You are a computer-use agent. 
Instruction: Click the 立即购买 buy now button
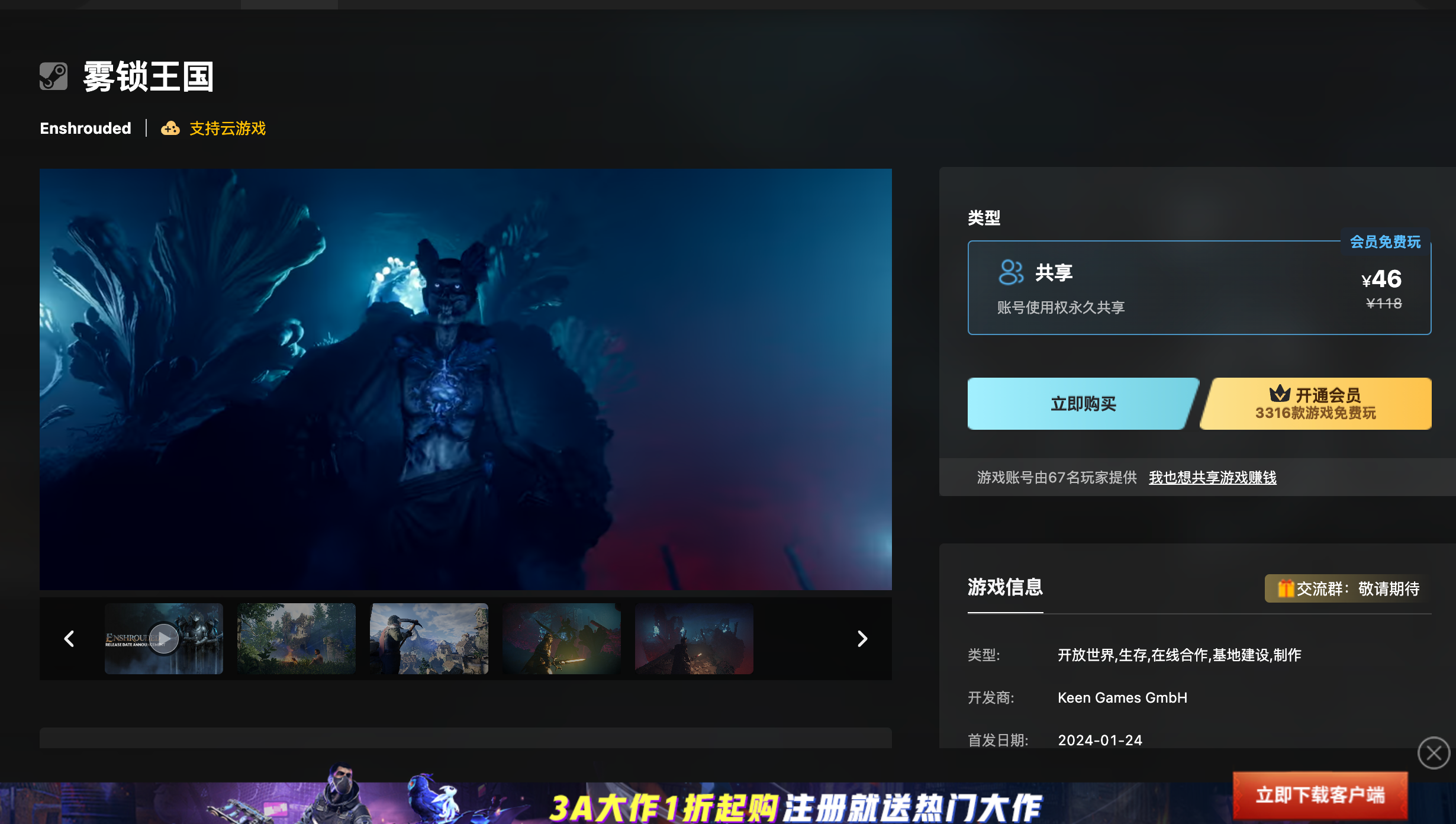[x=1083, y=404]
